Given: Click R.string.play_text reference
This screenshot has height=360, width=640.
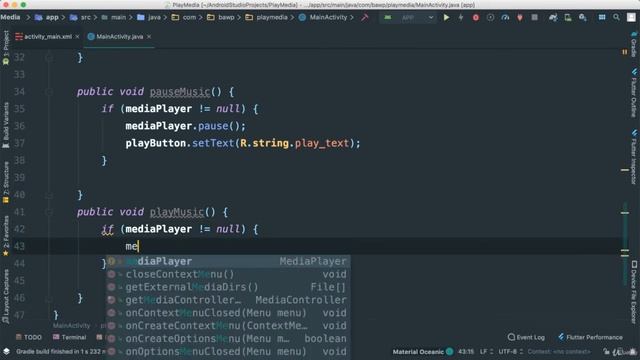Looking at the screenshot, I should click(295, 143).
